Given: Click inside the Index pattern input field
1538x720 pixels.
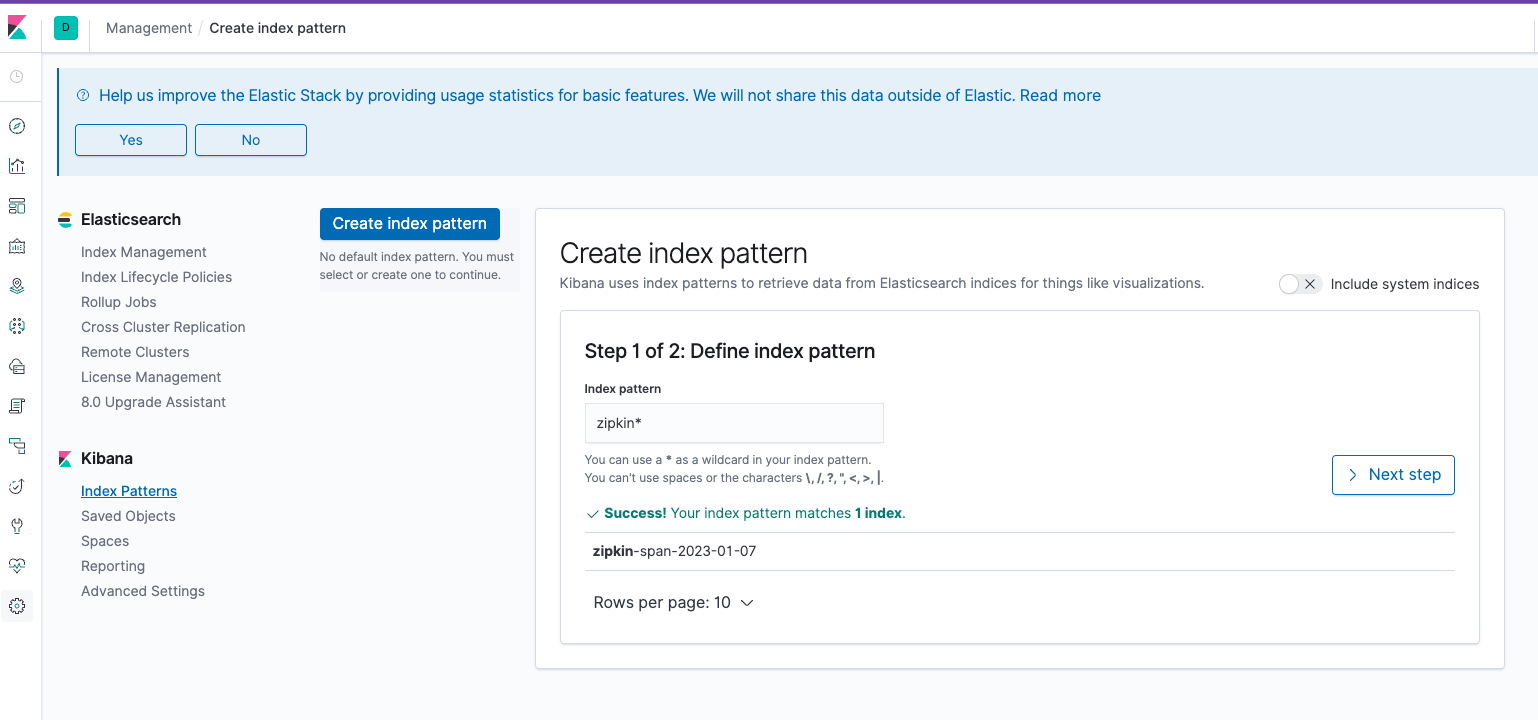Looking at the screenshot, I should (x=733, y=422).
